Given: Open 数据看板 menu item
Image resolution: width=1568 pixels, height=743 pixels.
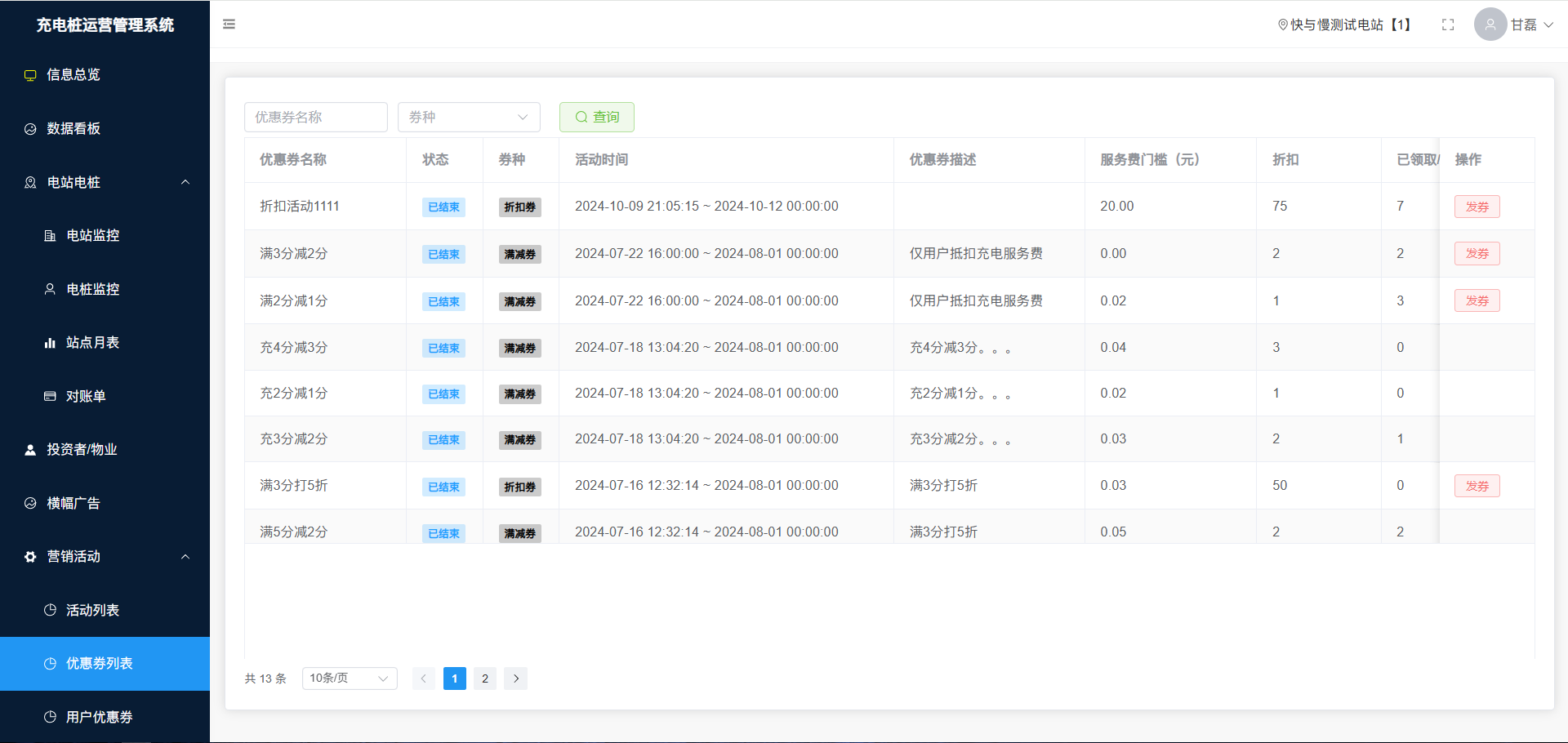Looking at the screenshot, I should [x=105, y=129].
